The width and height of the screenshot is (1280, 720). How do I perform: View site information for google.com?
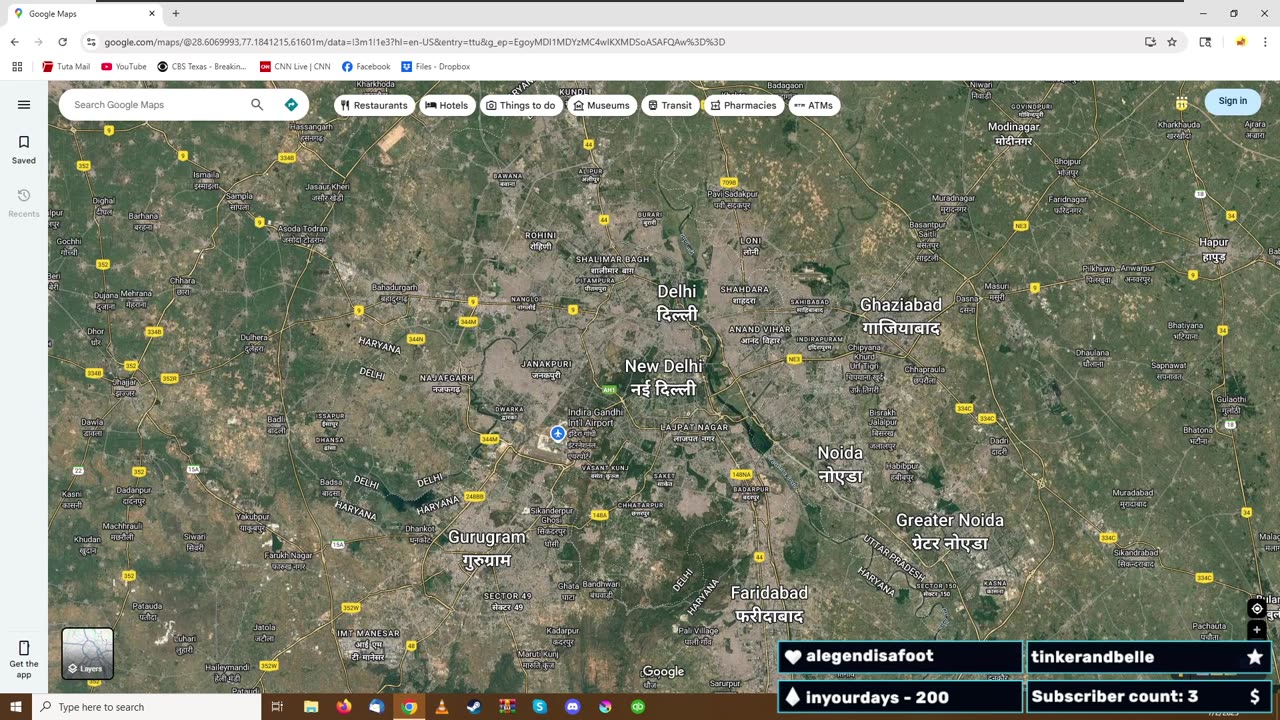(91, 42)
